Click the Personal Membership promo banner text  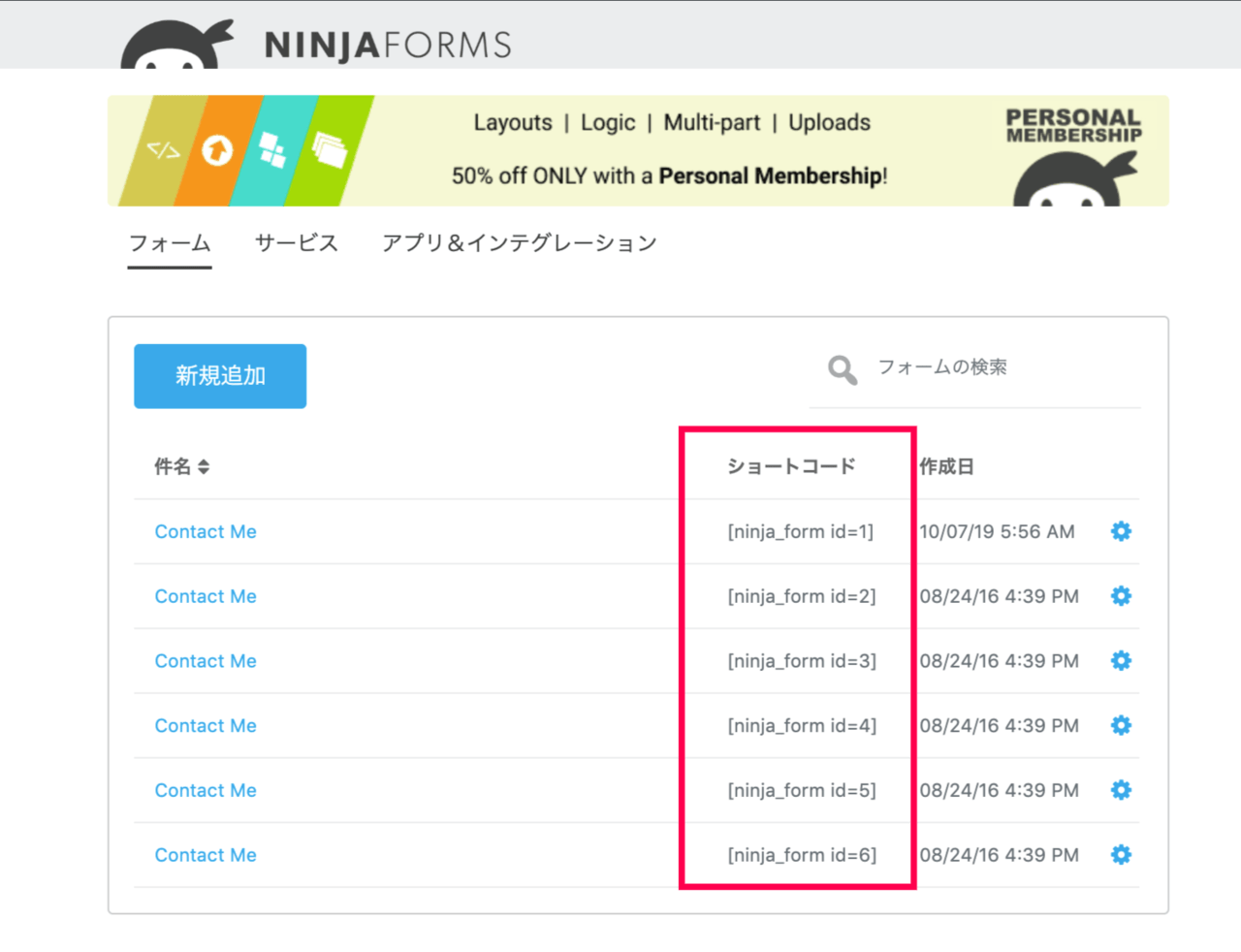669,176
